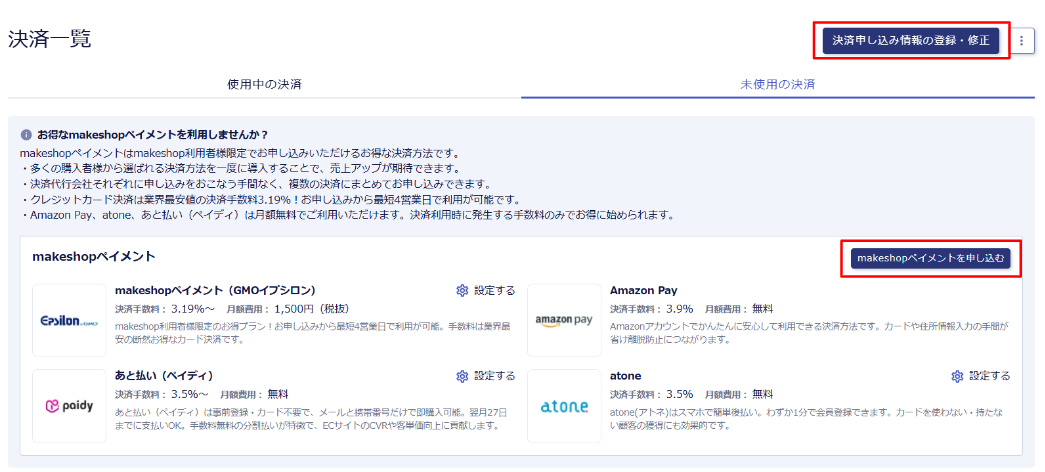Select the 未使用の決済 tab

(x=778, y=85)
